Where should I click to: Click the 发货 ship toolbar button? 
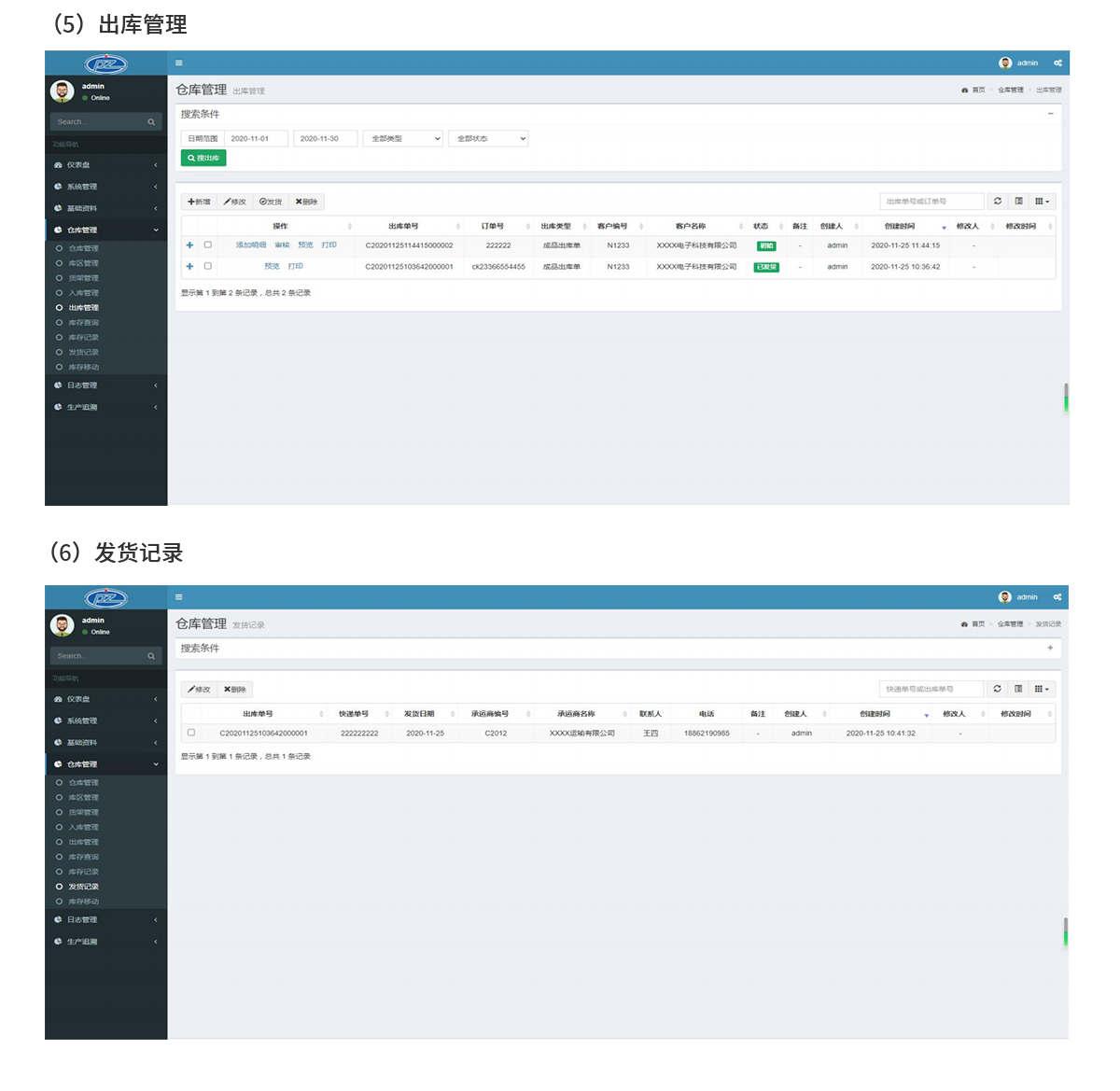click(271, 202)
